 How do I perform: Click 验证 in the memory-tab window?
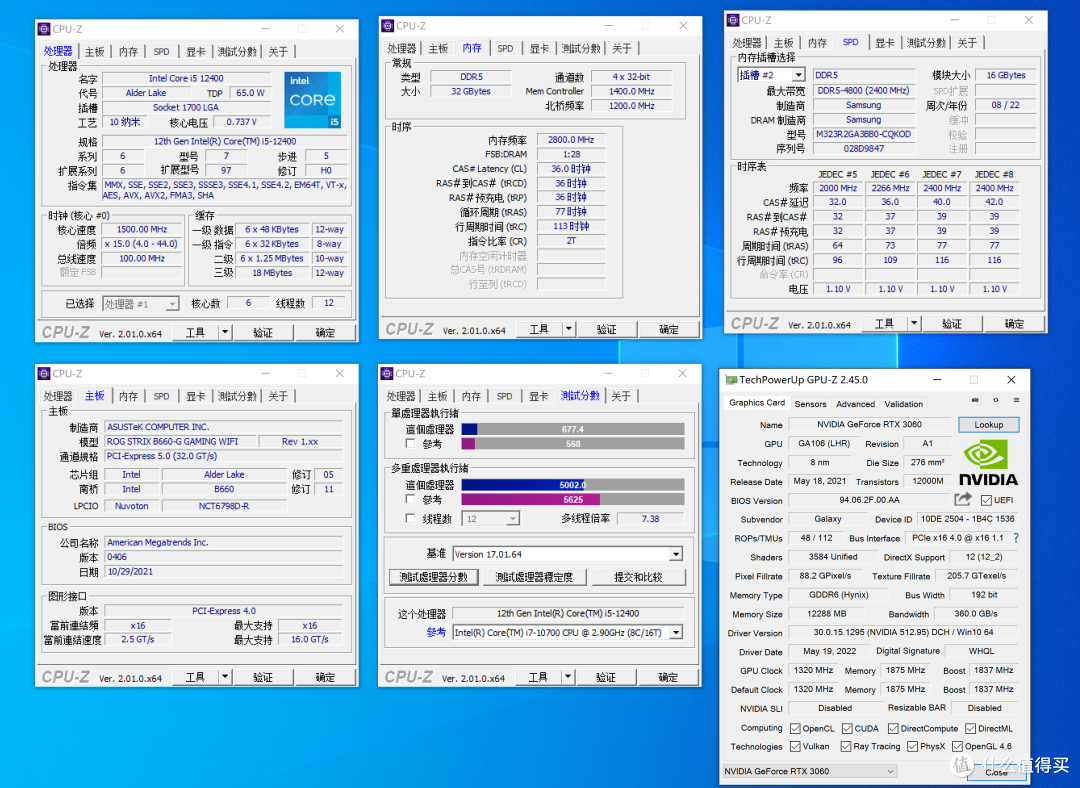tap(606, 329)
